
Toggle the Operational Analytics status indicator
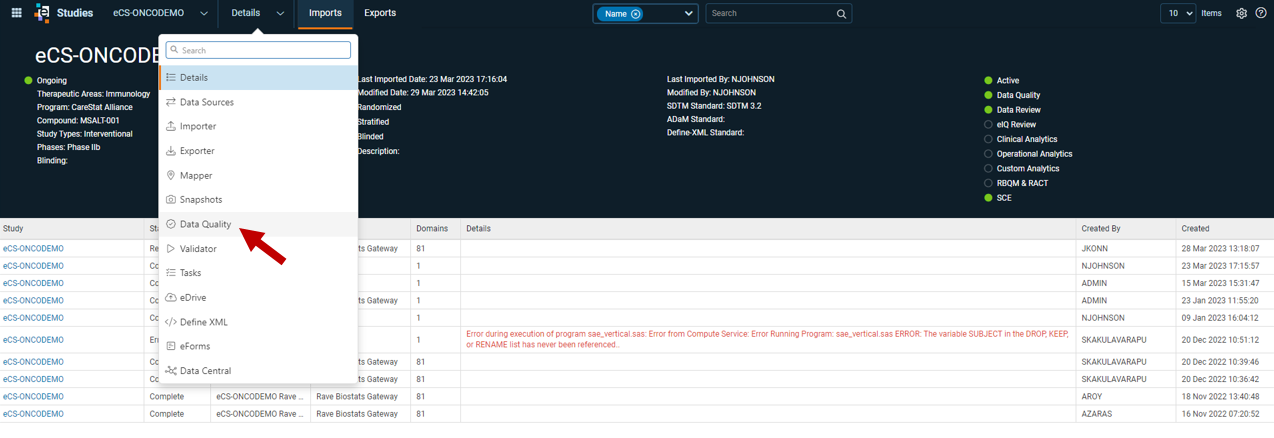pos(988,154)
